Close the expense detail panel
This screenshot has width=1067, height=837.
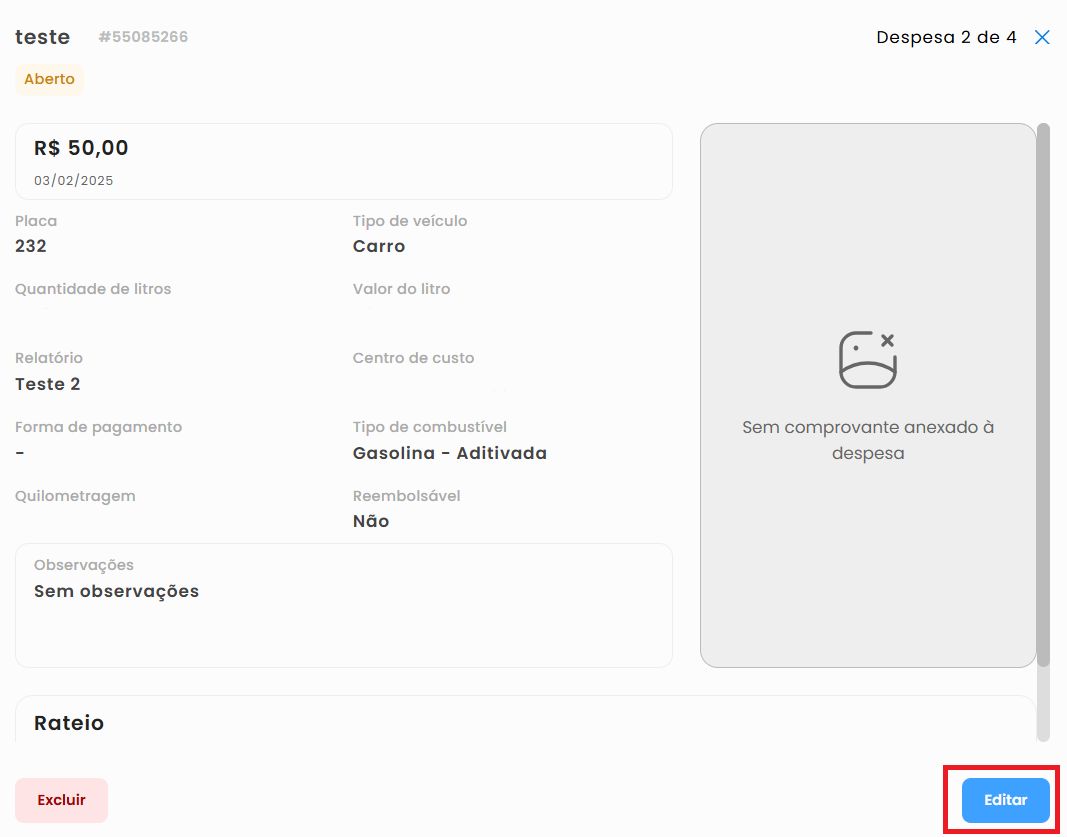coord(1042,38)
